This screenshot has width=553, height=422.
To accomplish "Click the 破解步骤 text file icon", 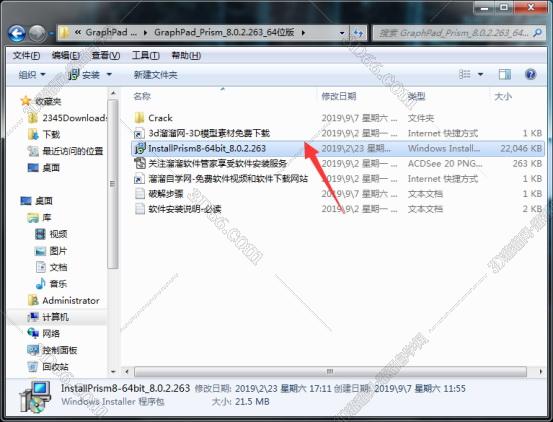I will pyautogui.click(x=140, y=194).
